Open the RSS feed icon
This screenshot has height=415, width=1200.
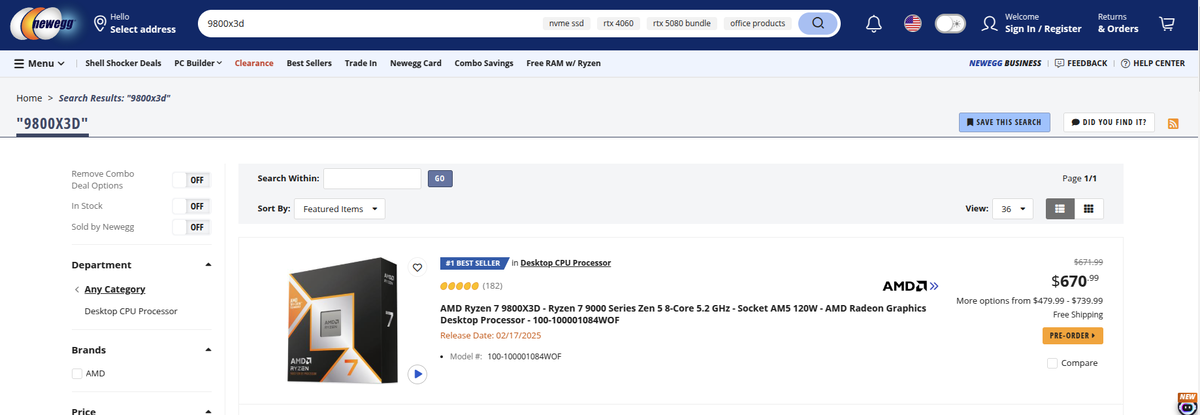point(1173,122)
